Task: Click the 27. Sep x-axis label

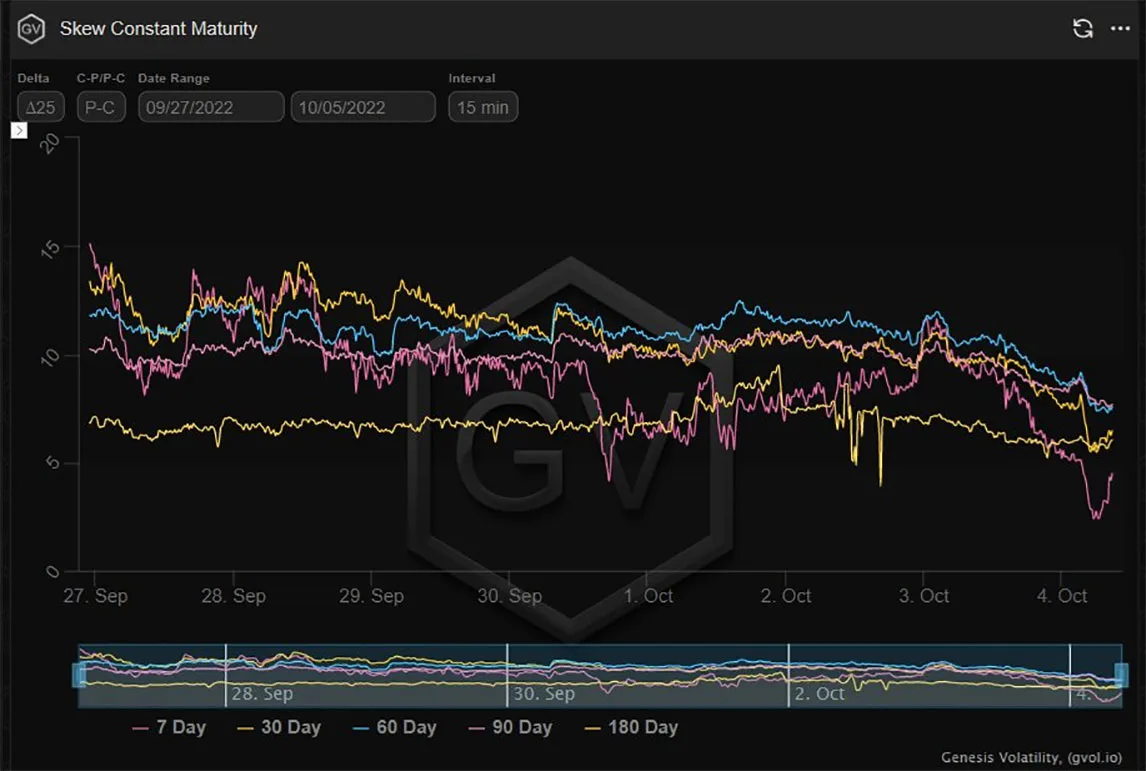Action: click(95, 596)
